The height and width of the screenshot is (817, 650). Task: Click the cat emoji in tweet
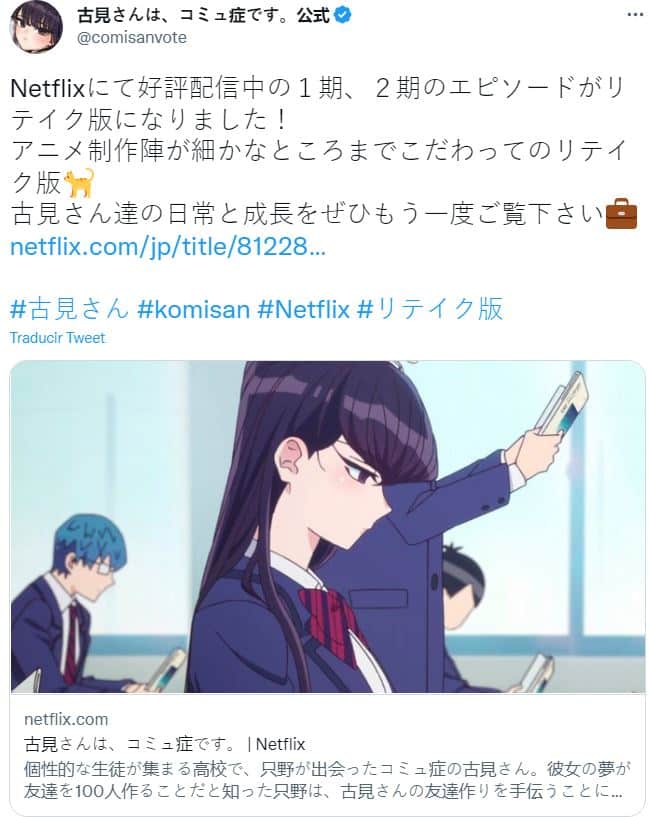pyautogui.click(x=80, y=182)
